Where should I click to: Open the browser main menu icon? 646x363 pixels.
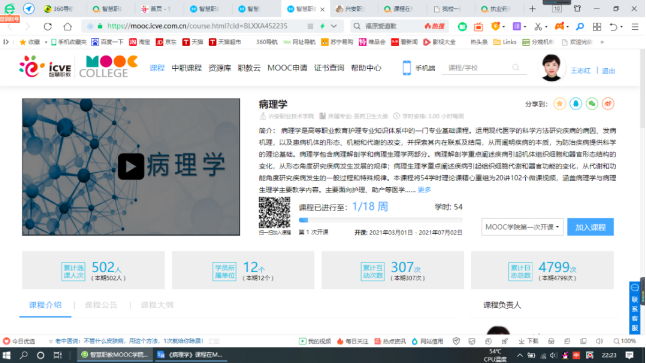click(x=635, y=27)
